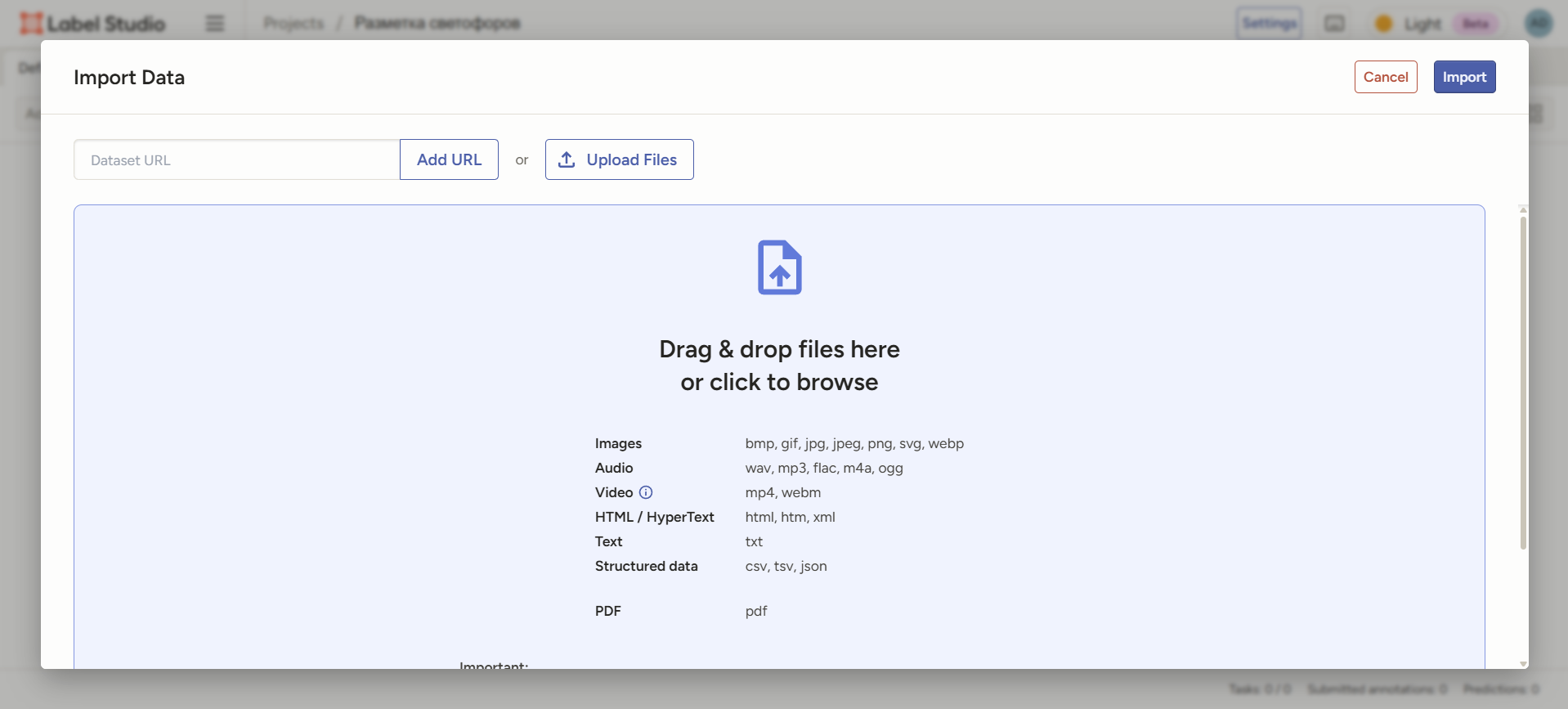Click the scrollbar down arrow
The width and height of the screenshot is (1568, 709).
(x=1523, y=664)
